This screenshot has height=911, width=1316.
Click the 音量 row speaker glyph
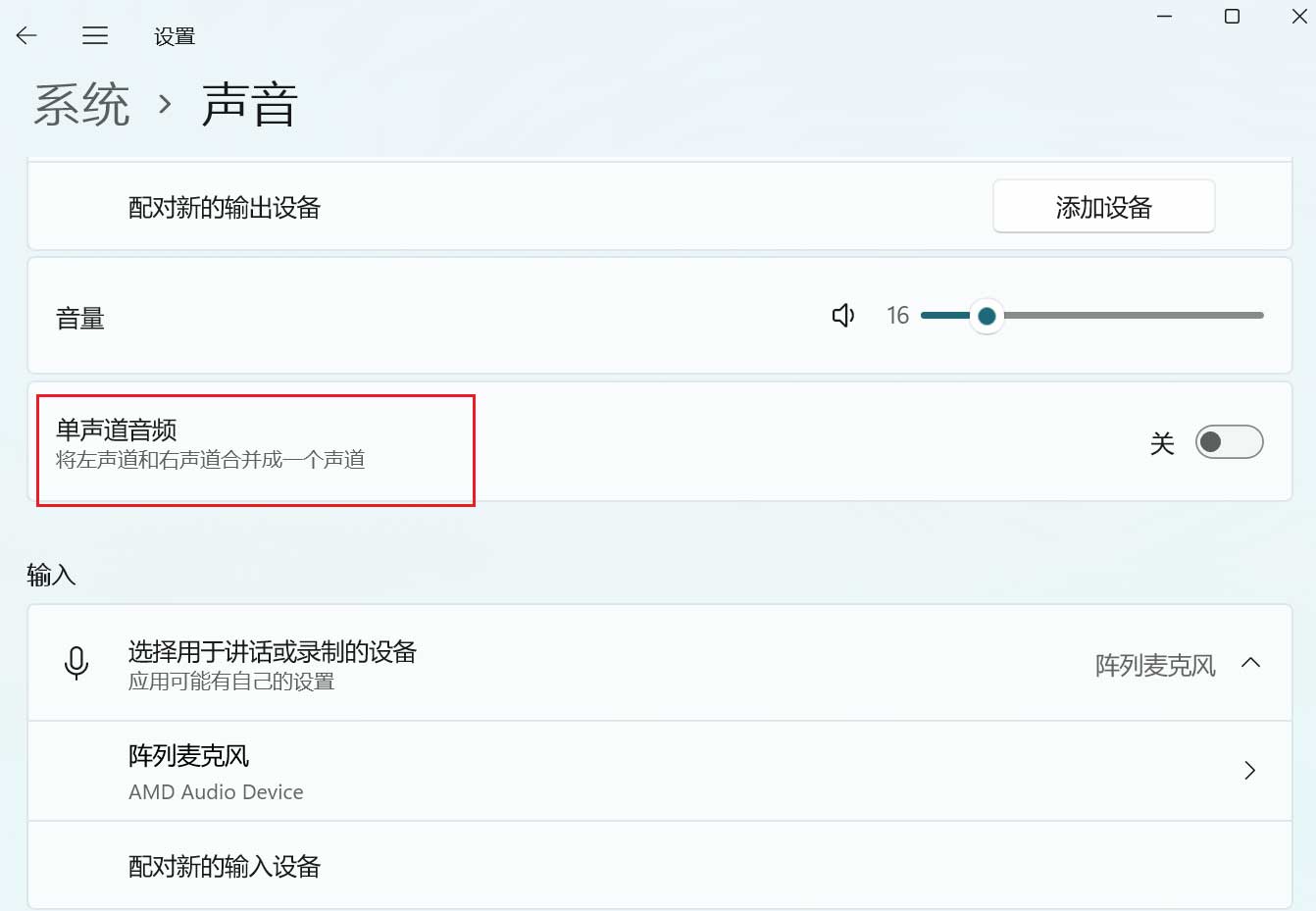[x=841, y=315]
